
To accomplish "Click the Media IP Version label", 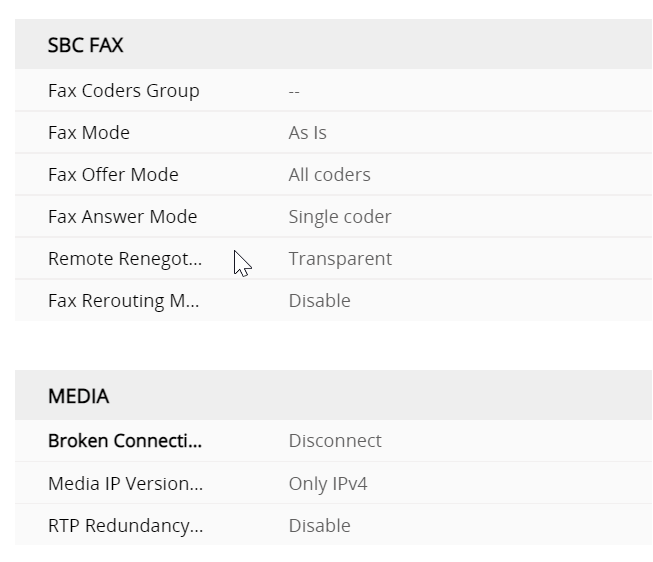I will click(x=125, y=484).
